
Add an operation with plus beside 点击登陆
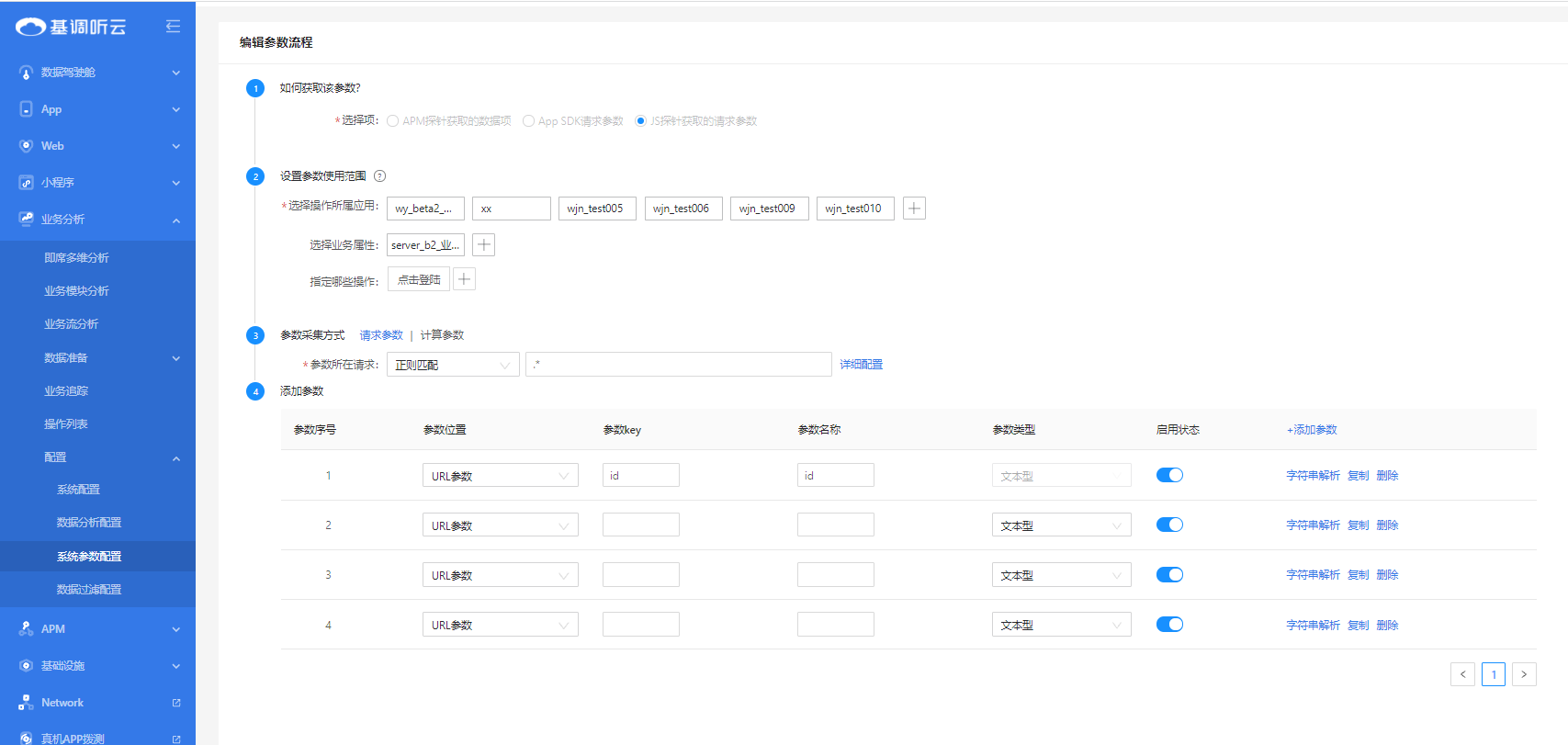pyautogui.click(x=465, y=279)
